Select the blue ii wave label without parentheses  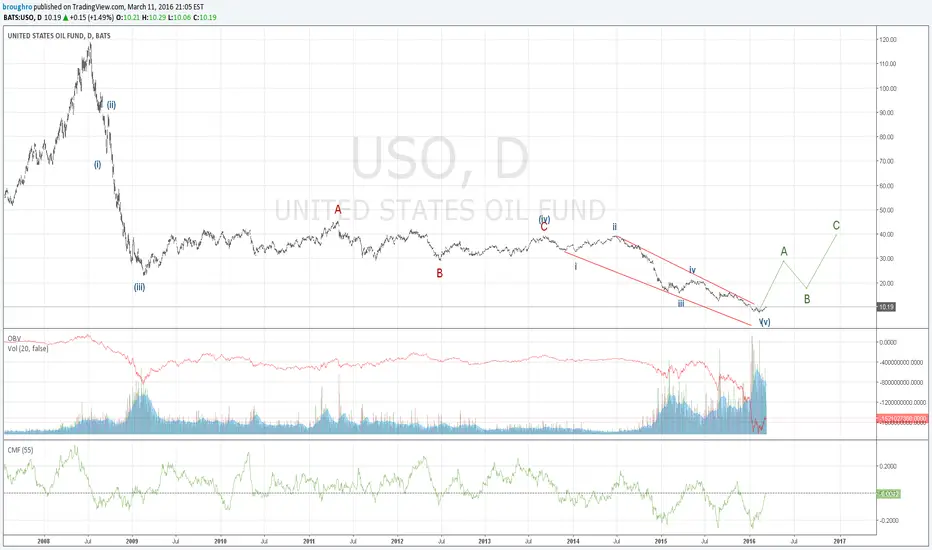(615, 227)
